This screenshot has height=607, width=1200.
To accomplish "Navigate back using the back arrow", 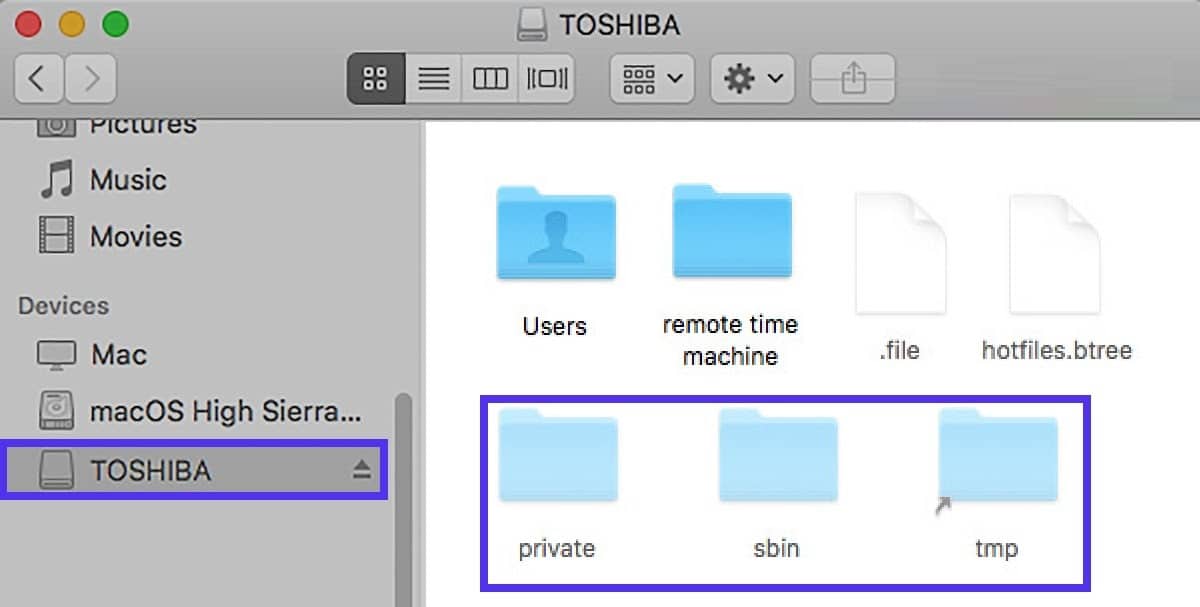I will (38, 78).
